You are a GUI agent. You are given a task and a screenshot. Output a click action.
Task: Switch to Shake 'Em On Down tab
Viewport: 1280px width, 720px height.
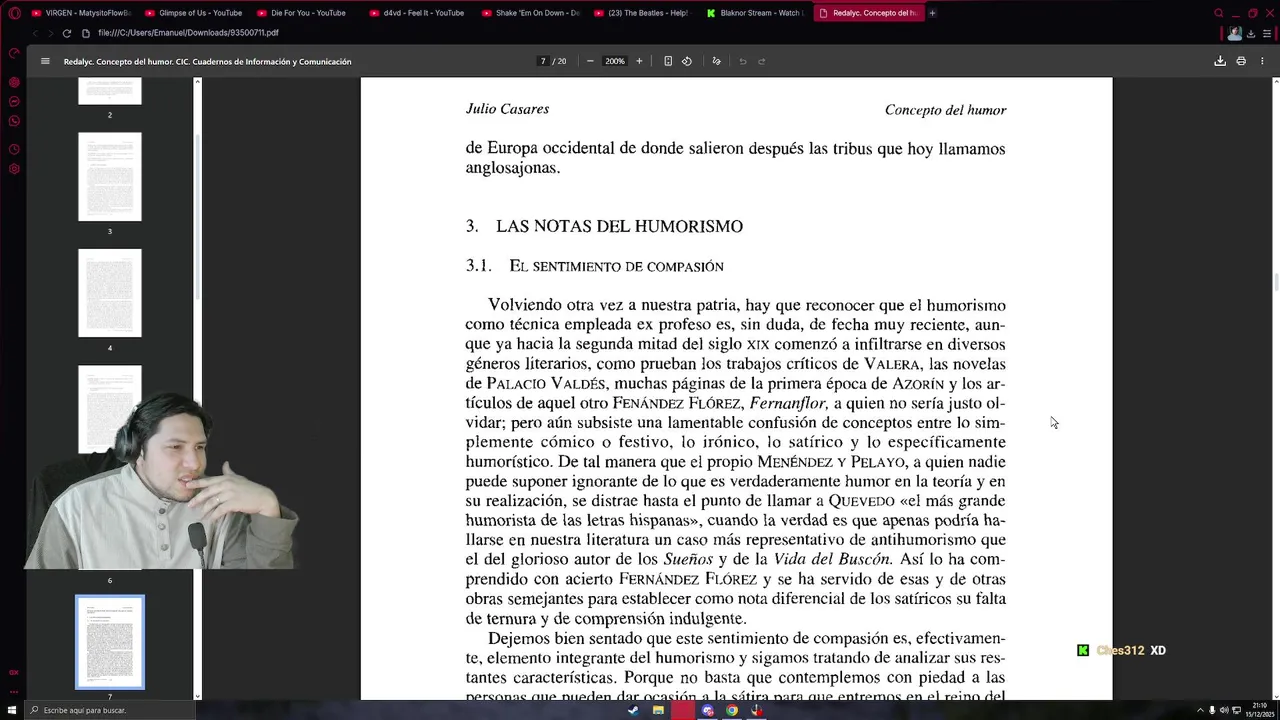point(531,13)
